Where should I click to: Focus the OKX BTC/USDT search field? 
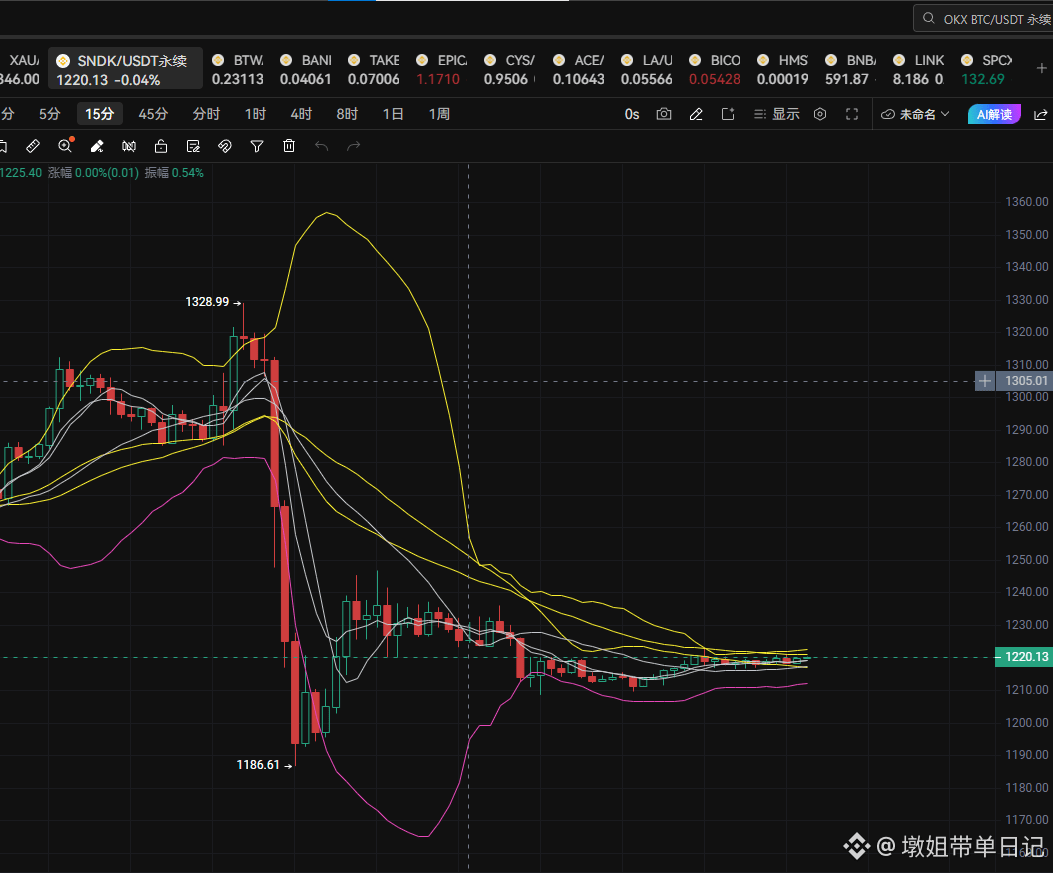983,19
